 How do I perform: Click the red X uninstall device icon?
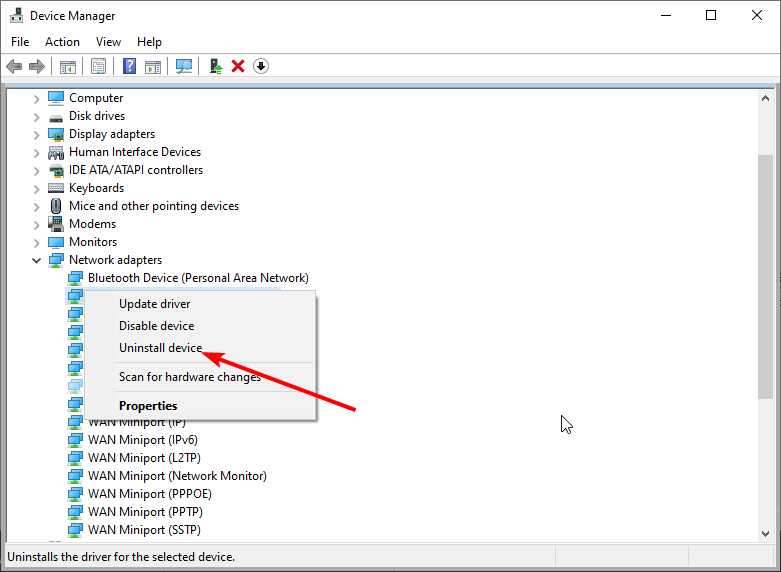tap(238, 66)
